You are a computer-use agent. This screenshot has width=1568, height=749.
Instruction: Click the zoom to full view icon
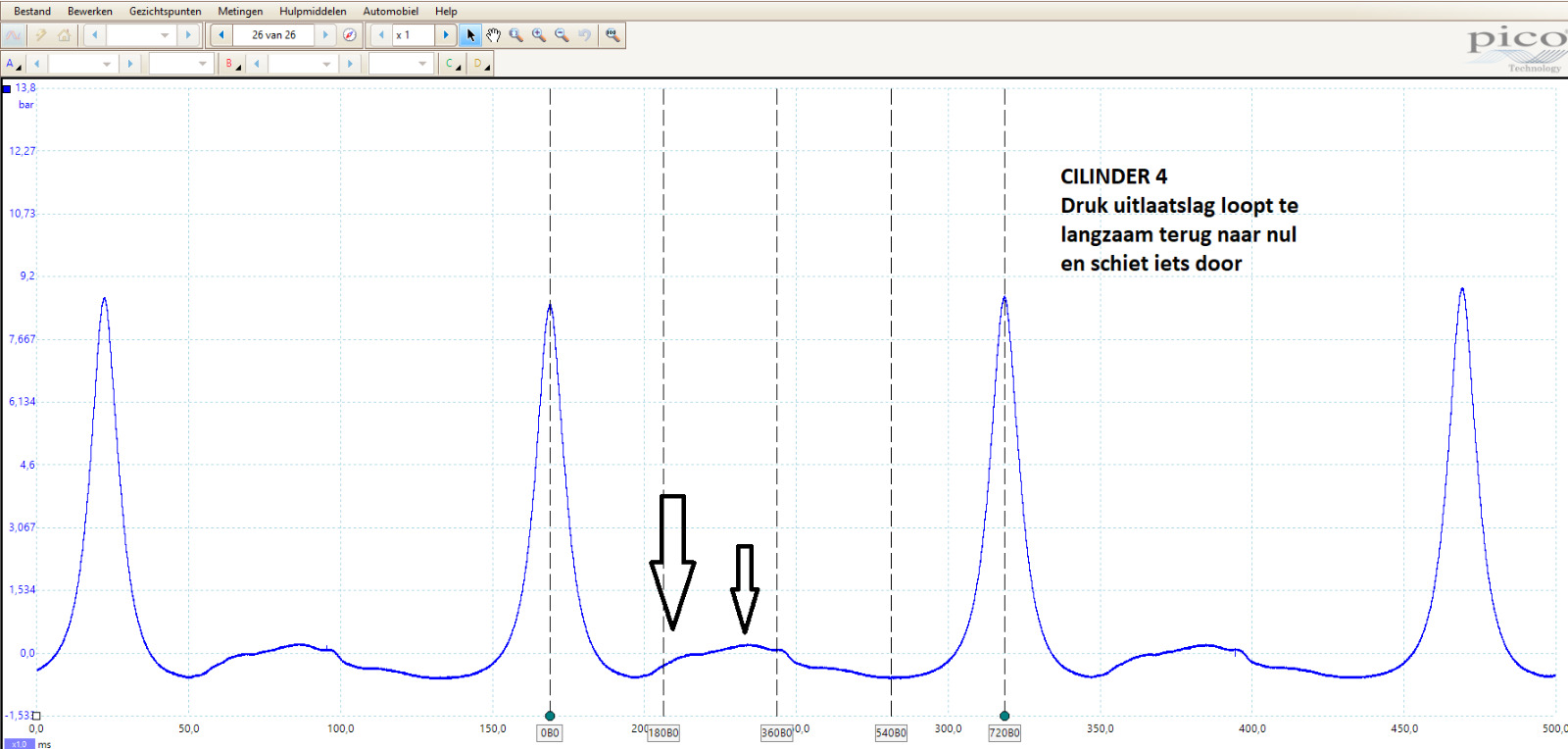pos(612,35)
